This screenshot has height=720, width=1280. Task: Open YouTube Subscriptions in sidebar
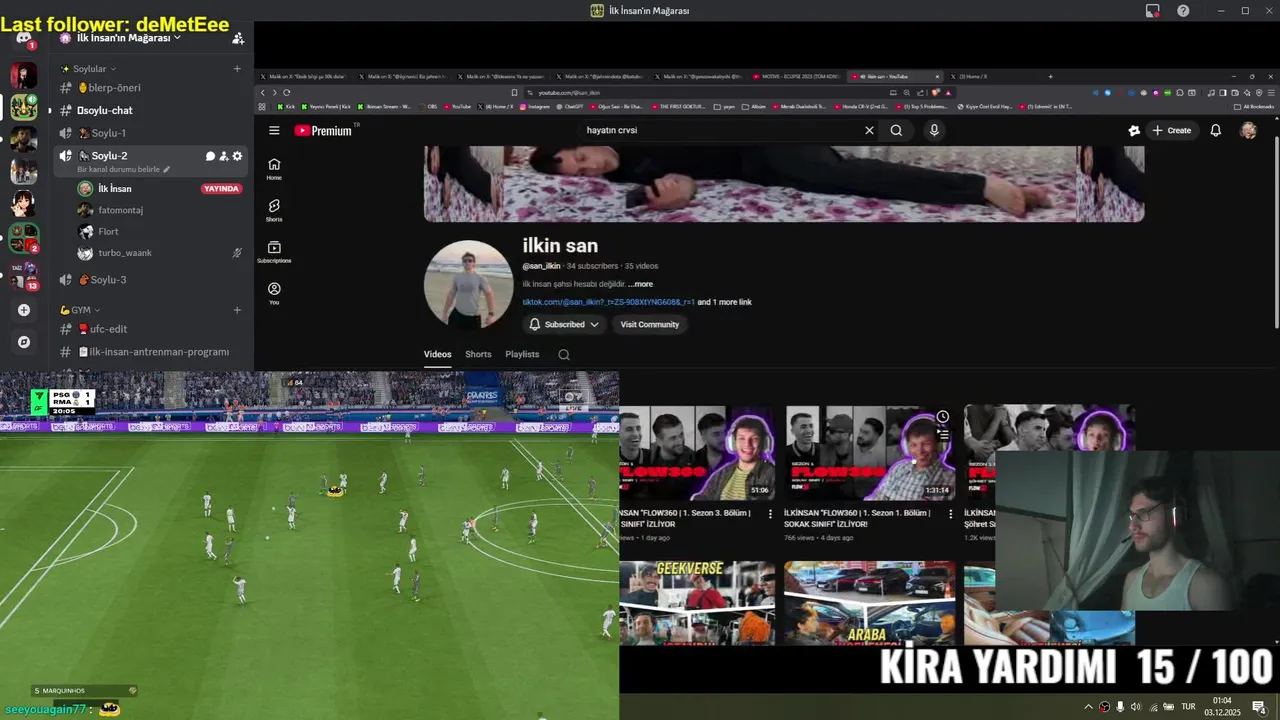pyautogui.click(x=274, y=252)
